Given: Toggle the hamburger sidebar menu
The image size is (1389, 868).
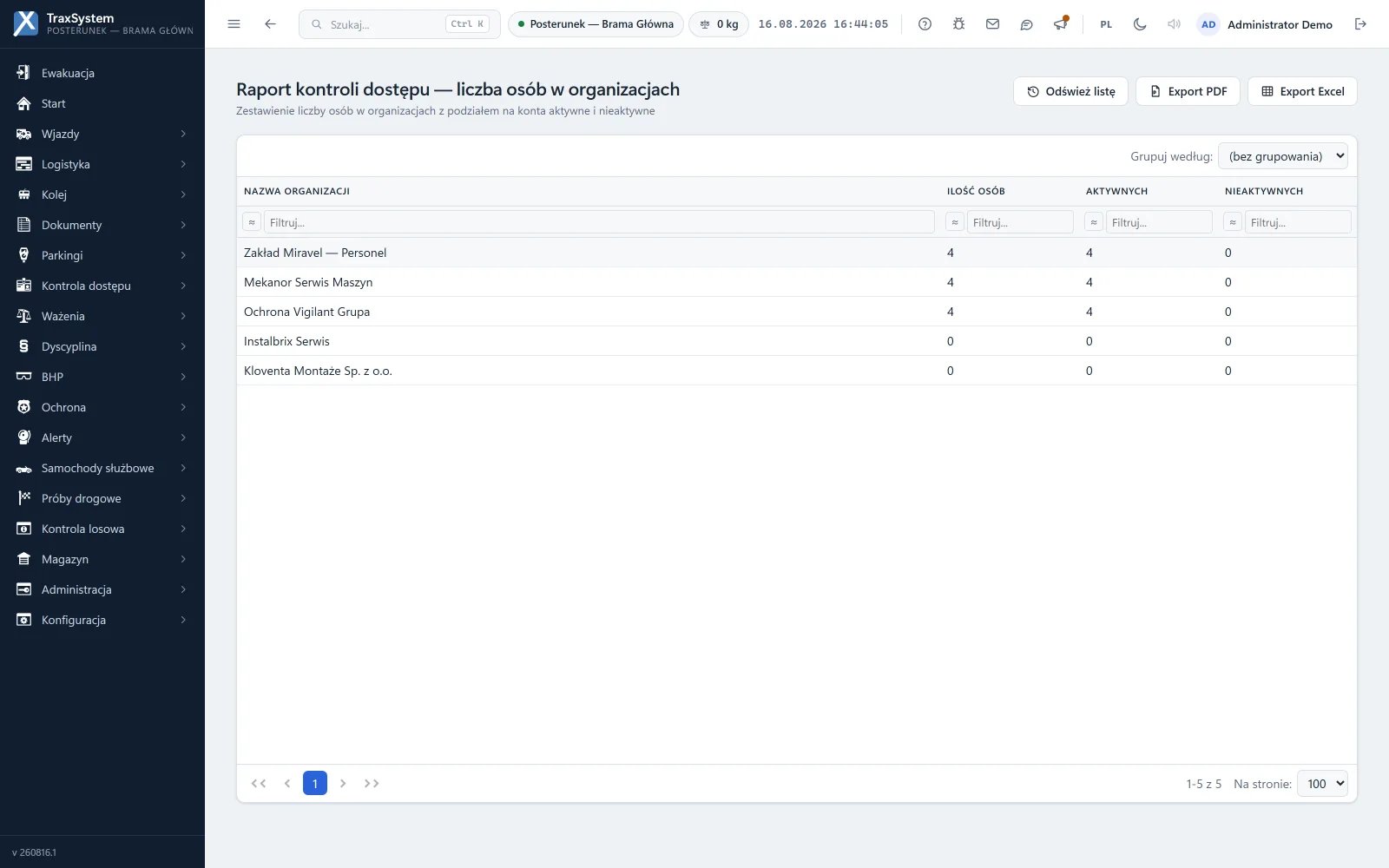Looking at the screenshot, I should (234, 24).
